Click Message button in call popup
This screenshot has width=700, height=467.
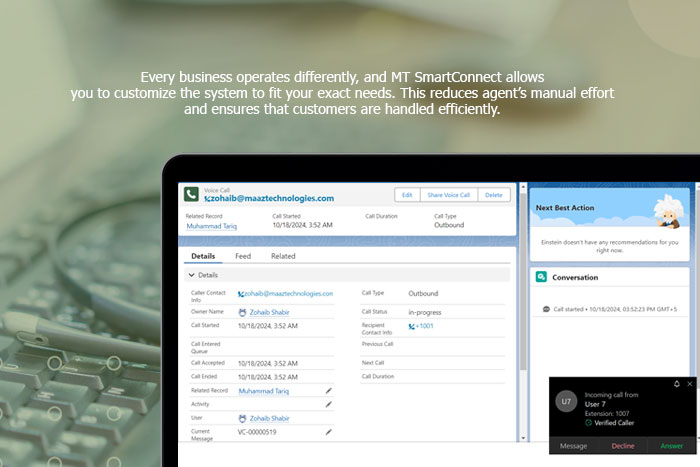573,446
